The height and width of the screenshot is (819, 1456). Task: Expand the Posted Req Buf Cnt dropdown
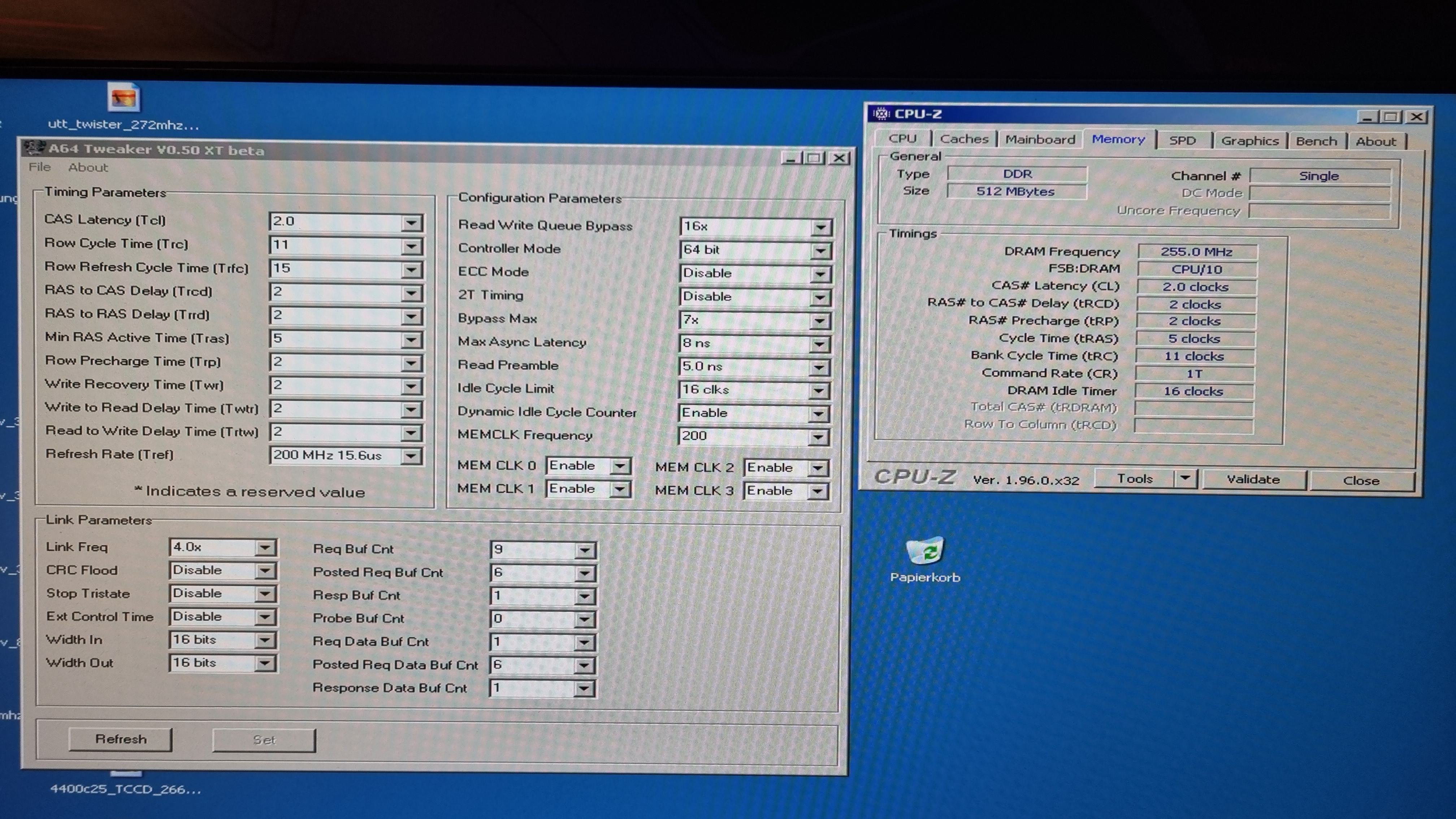585,573
